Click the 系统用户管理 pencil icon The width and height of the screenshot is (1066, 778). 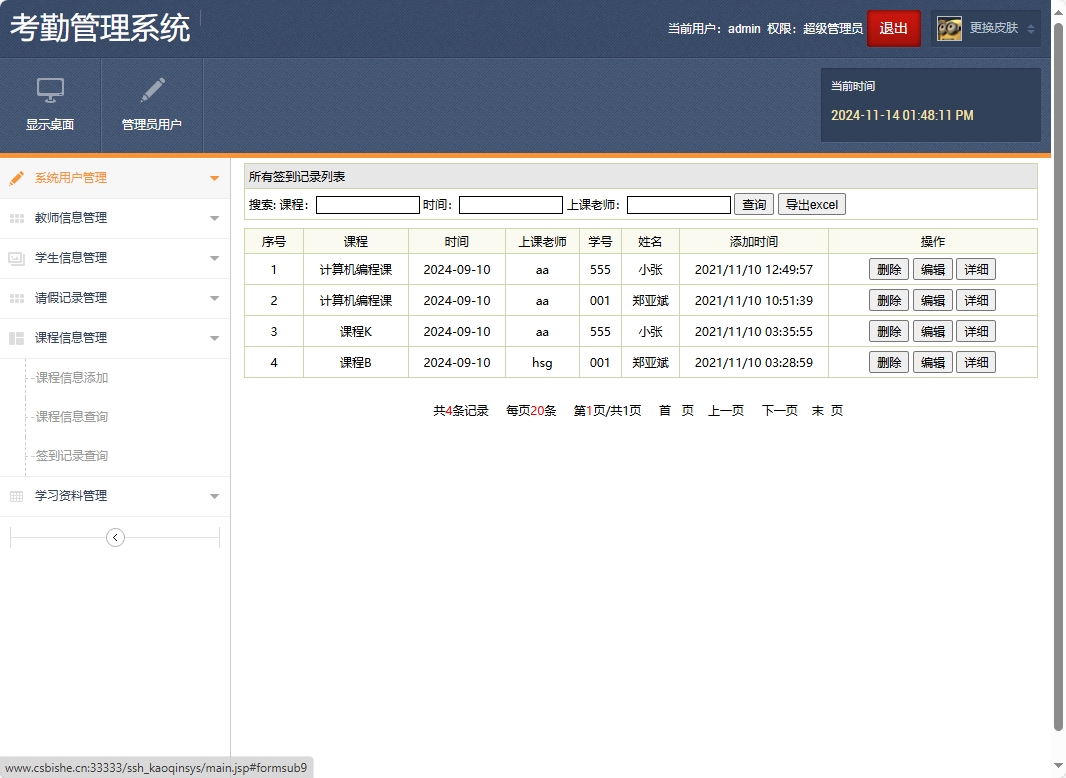click(16, 178)
